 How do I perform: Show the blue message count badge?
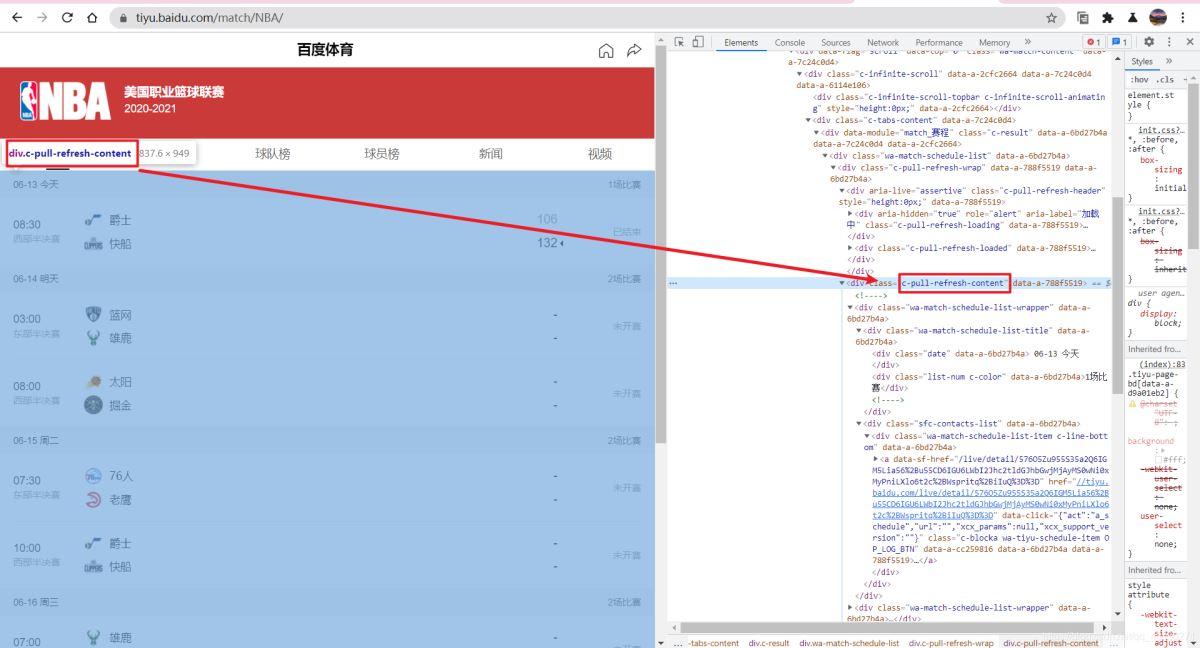[1120, 42]
